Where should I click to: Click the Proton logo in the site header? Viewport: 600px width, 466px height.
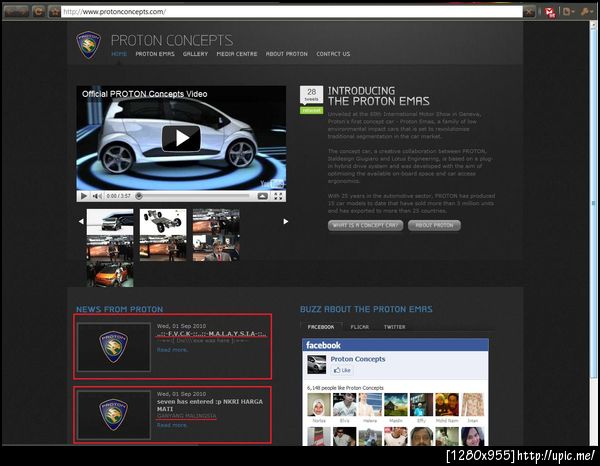tap(88, 45)
